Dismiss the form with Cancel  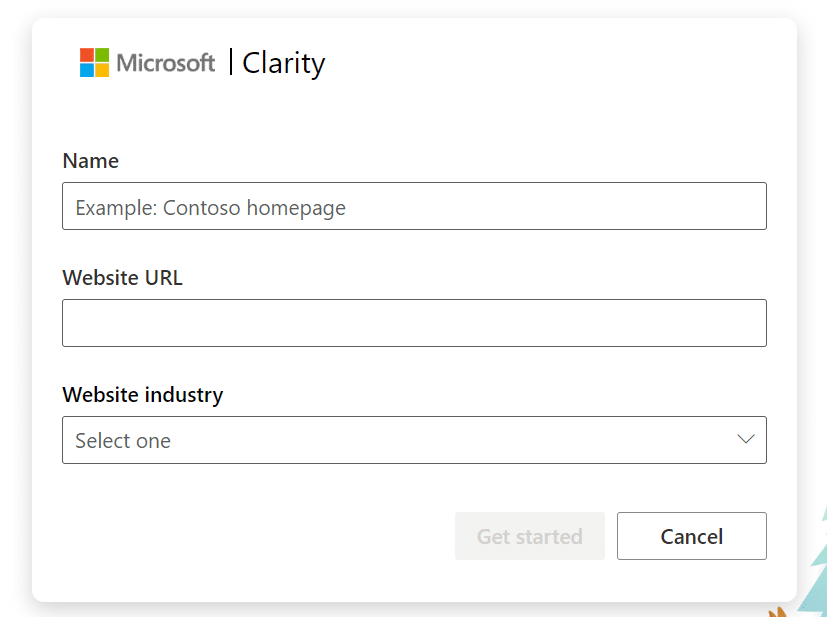692,536
